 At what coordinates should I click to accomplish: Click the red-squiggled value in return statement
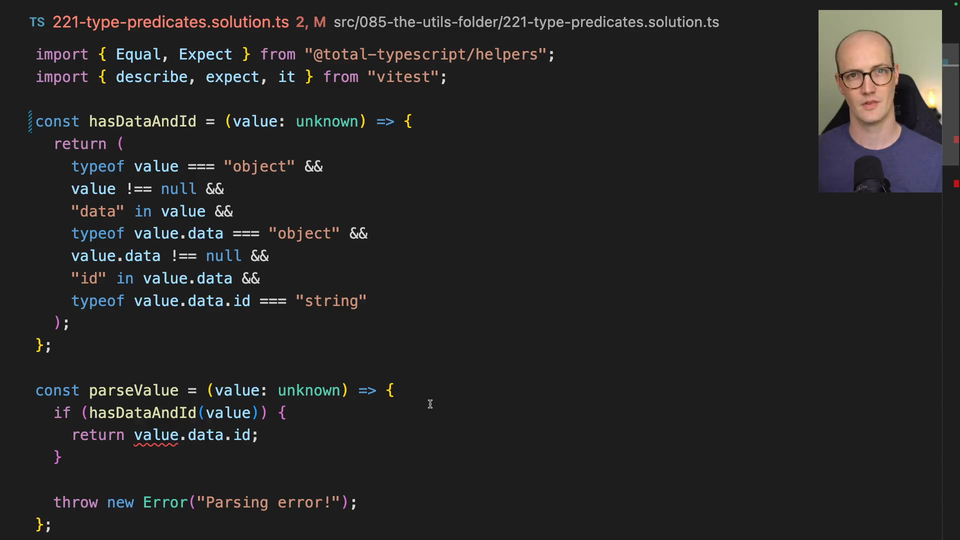[155, 435]
